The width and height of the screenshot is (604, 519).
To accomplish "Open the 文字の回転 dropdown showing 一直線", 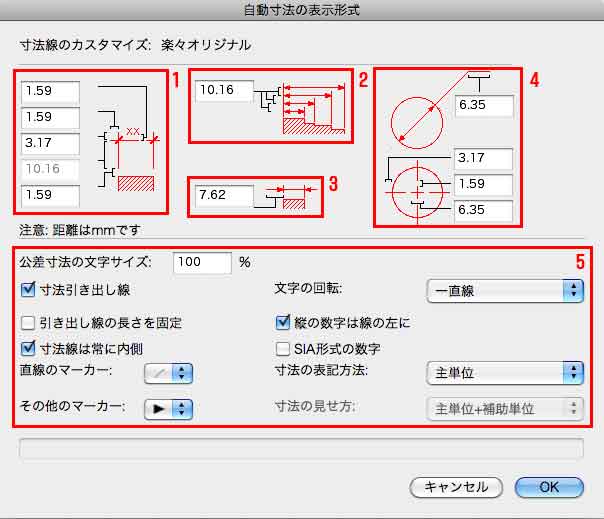I will pos(504,290).
